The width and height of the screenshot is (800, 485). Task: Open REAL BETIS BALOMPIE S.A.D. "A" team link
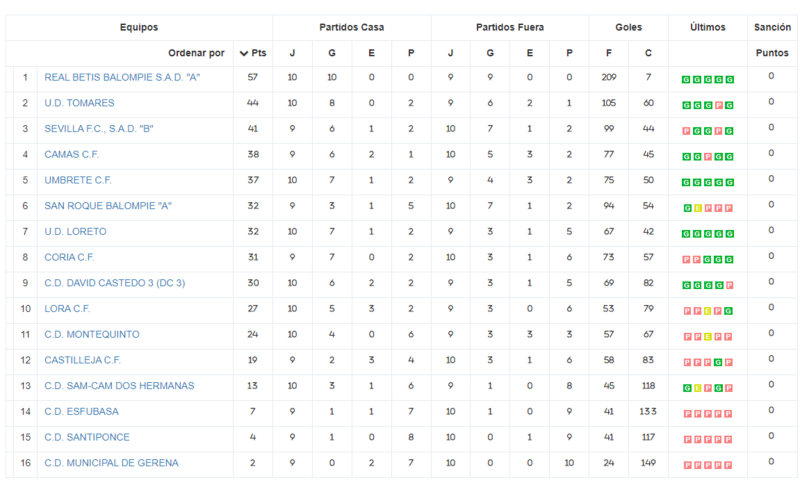click(x=122, y=78)
